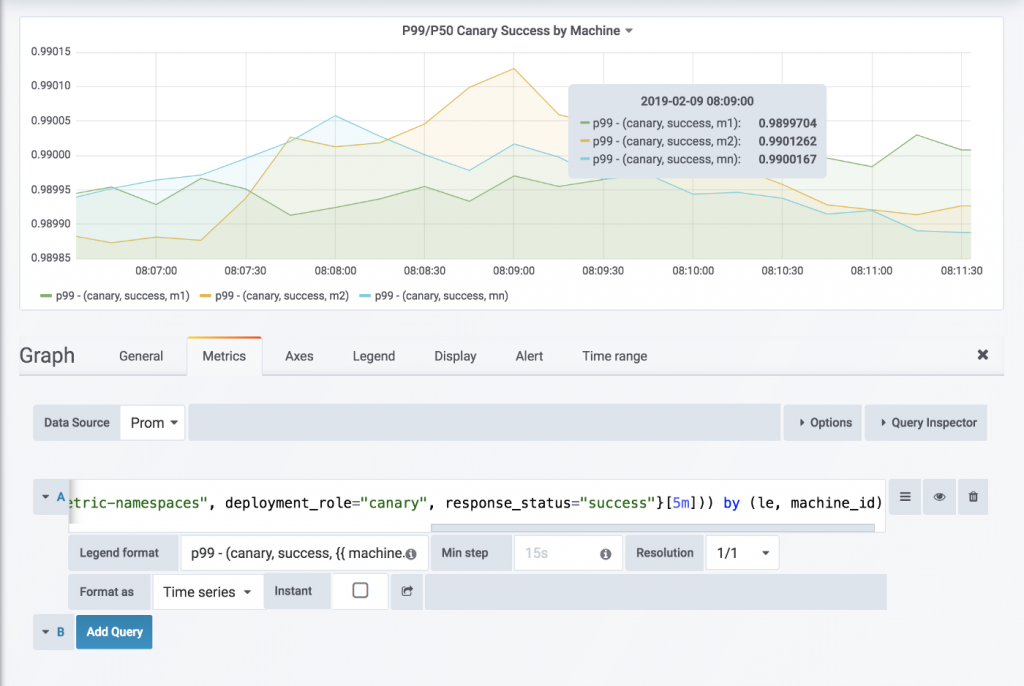Switch to the Axes tab
Image resolution: width=1024 pixels, height=686 pixels.
click(x=299, y=356)
